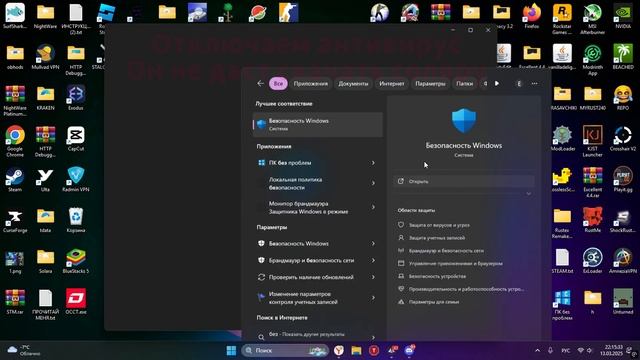
Task: Launch the Rockstar Games launcher icon
Action: (562, 19)
